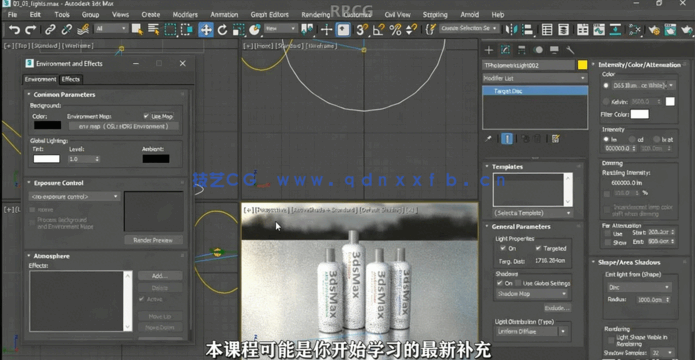Choose the Rectangular Selection Region tool

170,30
